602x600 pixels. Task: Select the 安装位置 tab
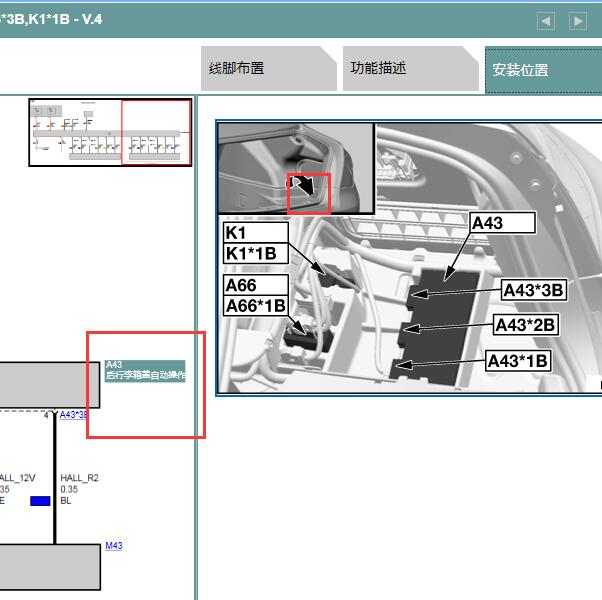tap(544, 70)
